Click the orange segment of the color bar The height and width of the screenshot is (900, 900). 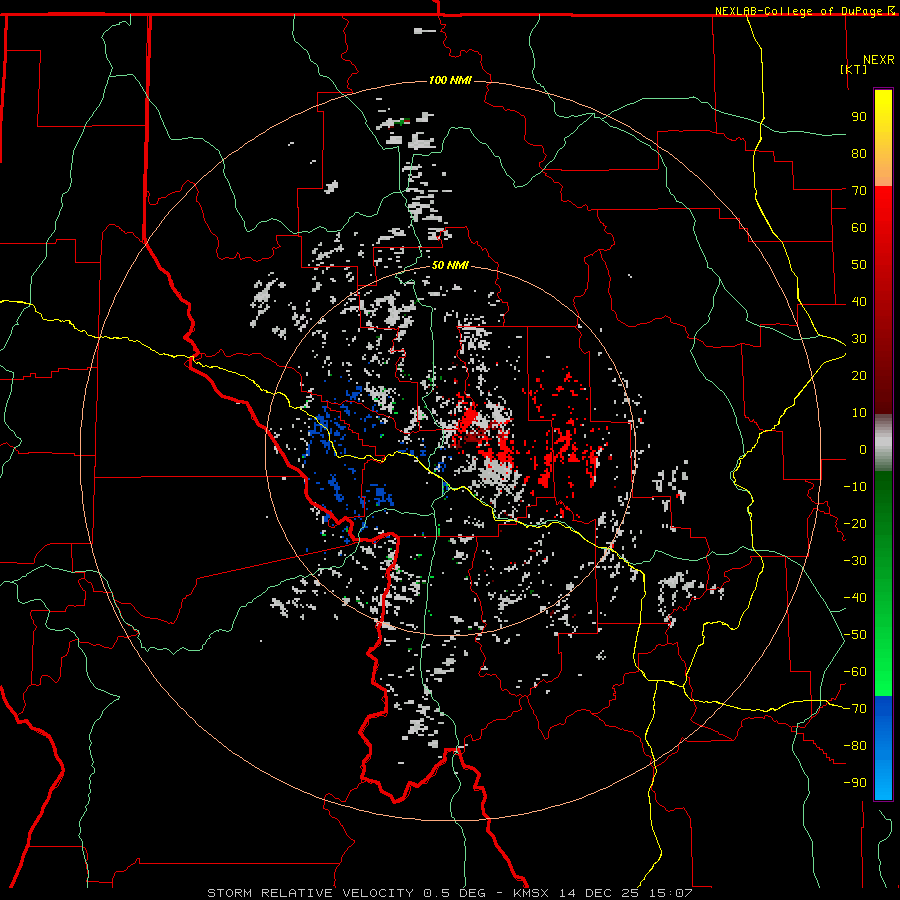(883, 170)
